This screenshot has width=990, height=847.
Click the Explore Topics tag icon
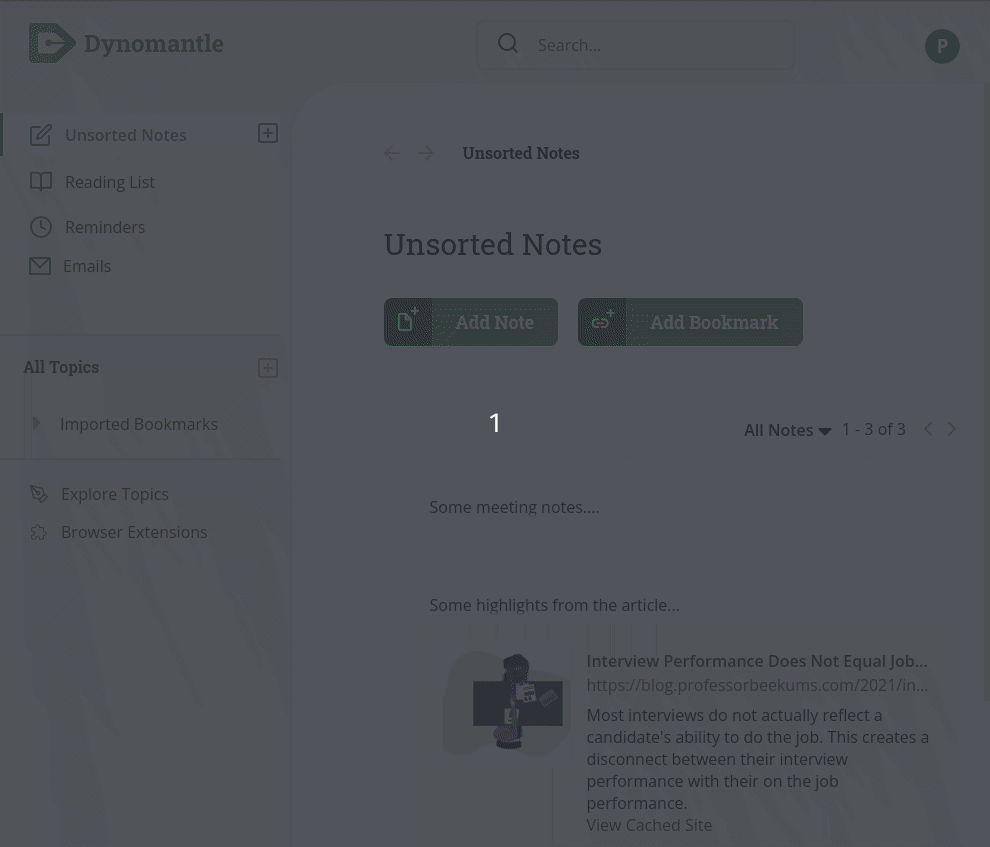(39, 494)
